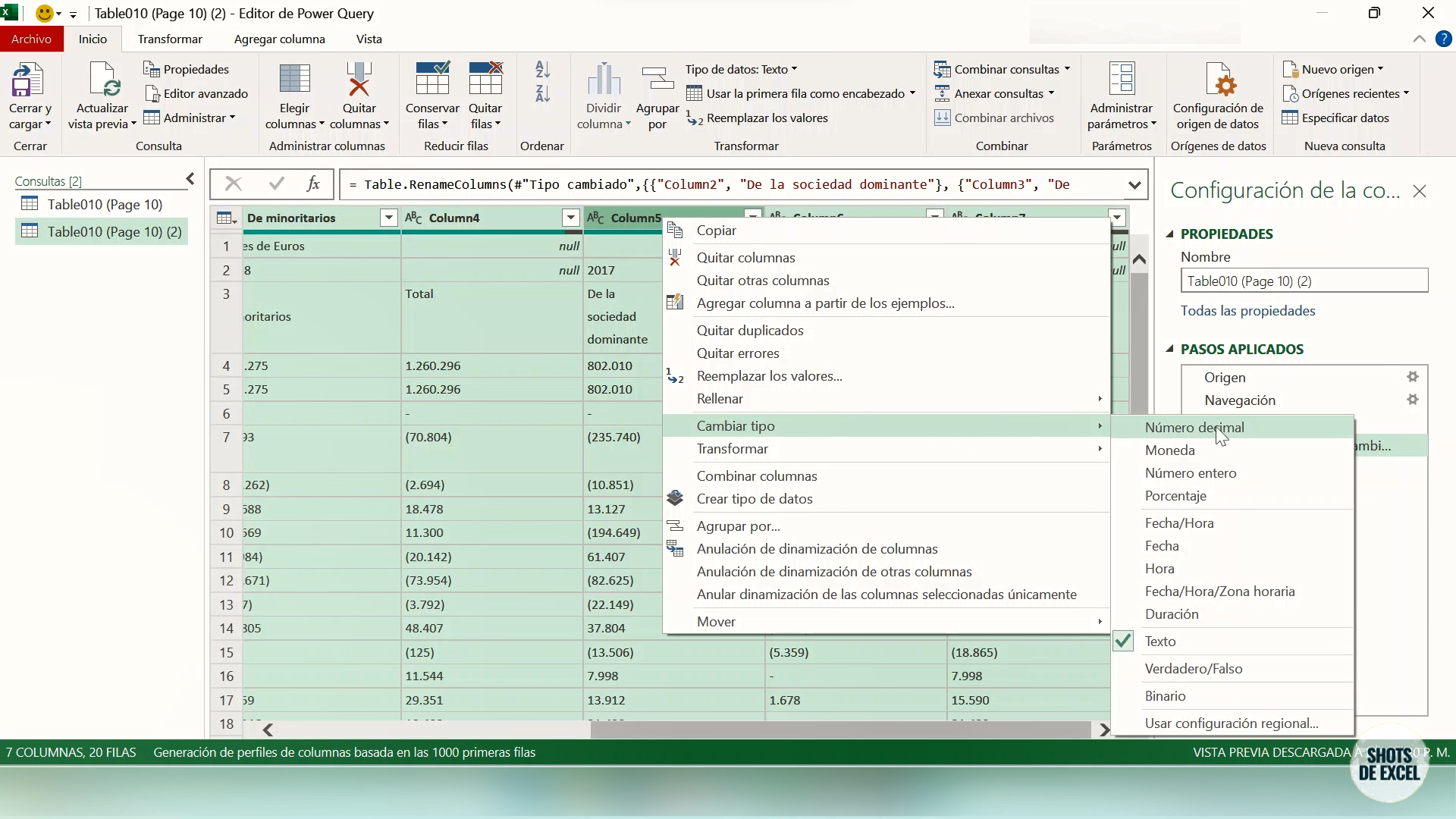Click the horizontal scrollbar right arrow
This screenshot has width=1456, height=819.
click(x=1104, y=730)
